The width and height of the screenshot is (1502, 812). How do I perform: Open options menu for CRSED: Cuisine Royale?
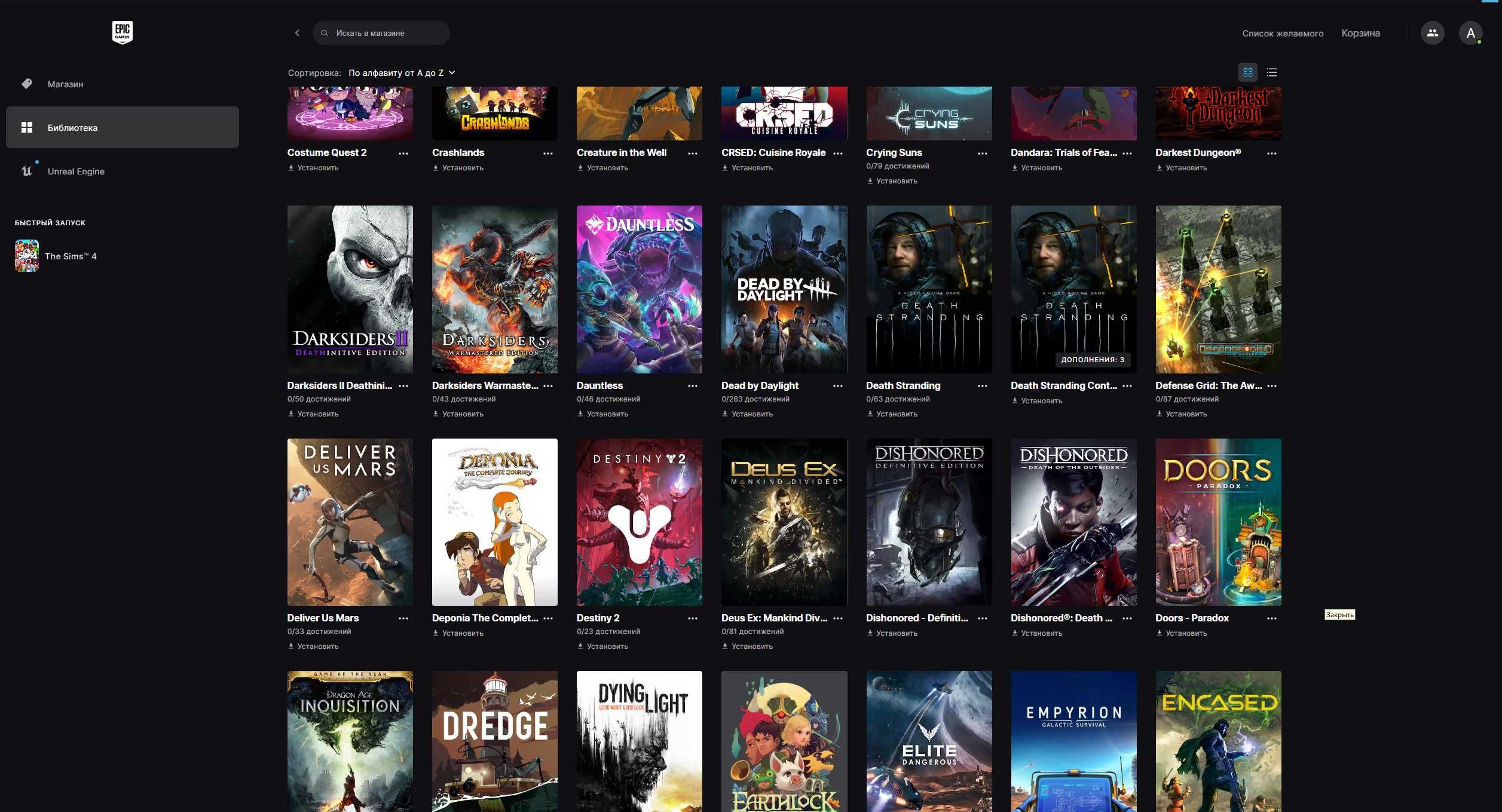point(838,154)
